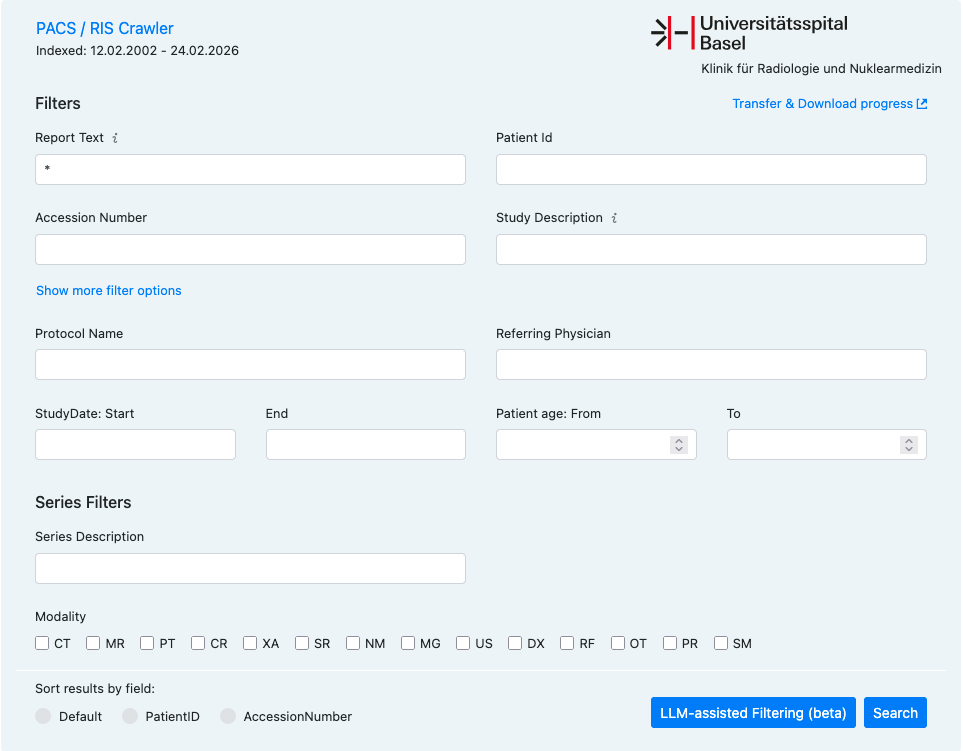963x751 pixels.
Task: Open the Report Text info tooltip icon
Action: coord(113,138)
